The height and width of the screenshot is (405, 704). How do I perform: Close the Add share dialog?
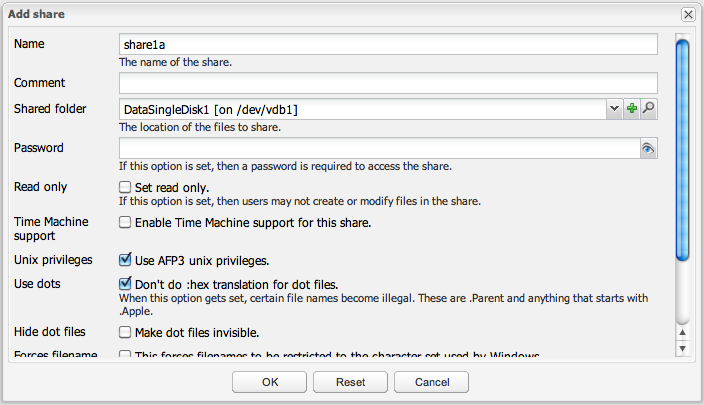[688, 14]
